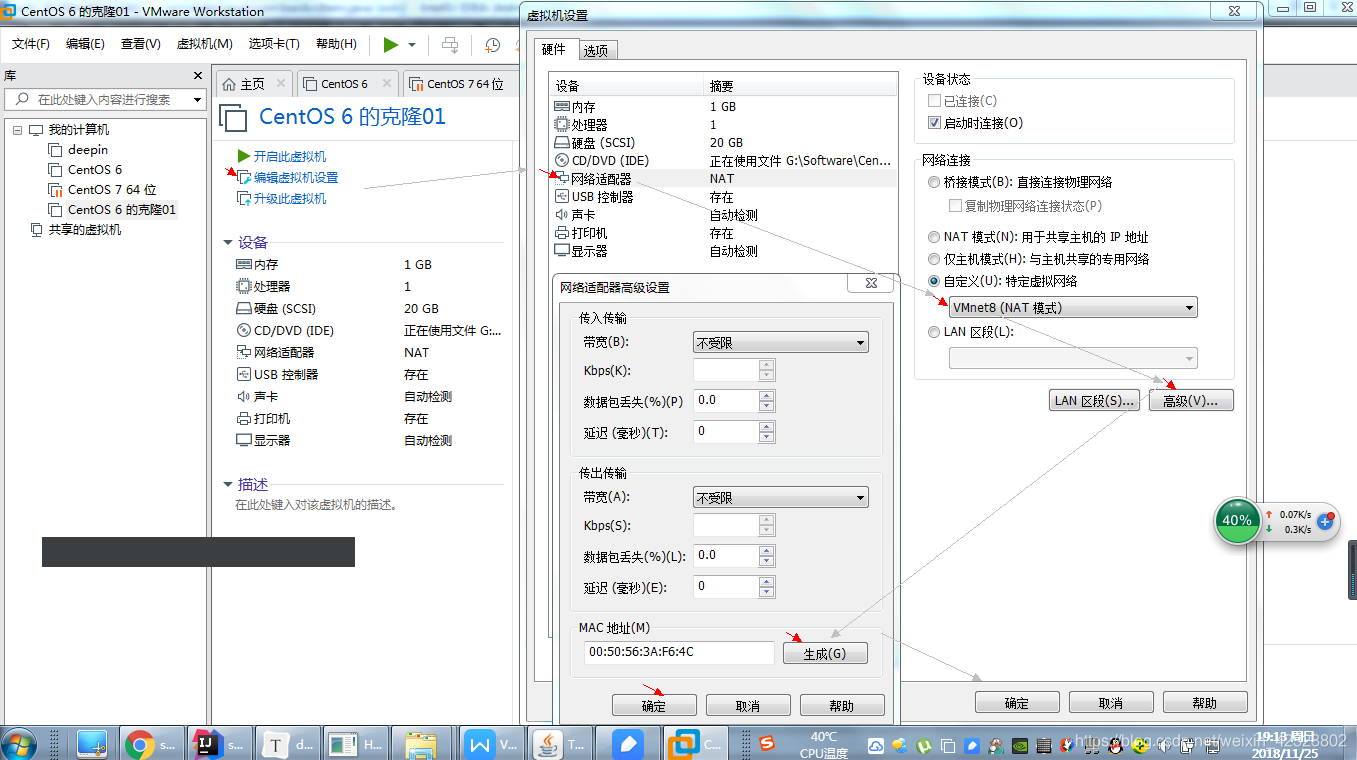
Task: Click the LAN 区段(S)... button
Action: [1095, 400]
